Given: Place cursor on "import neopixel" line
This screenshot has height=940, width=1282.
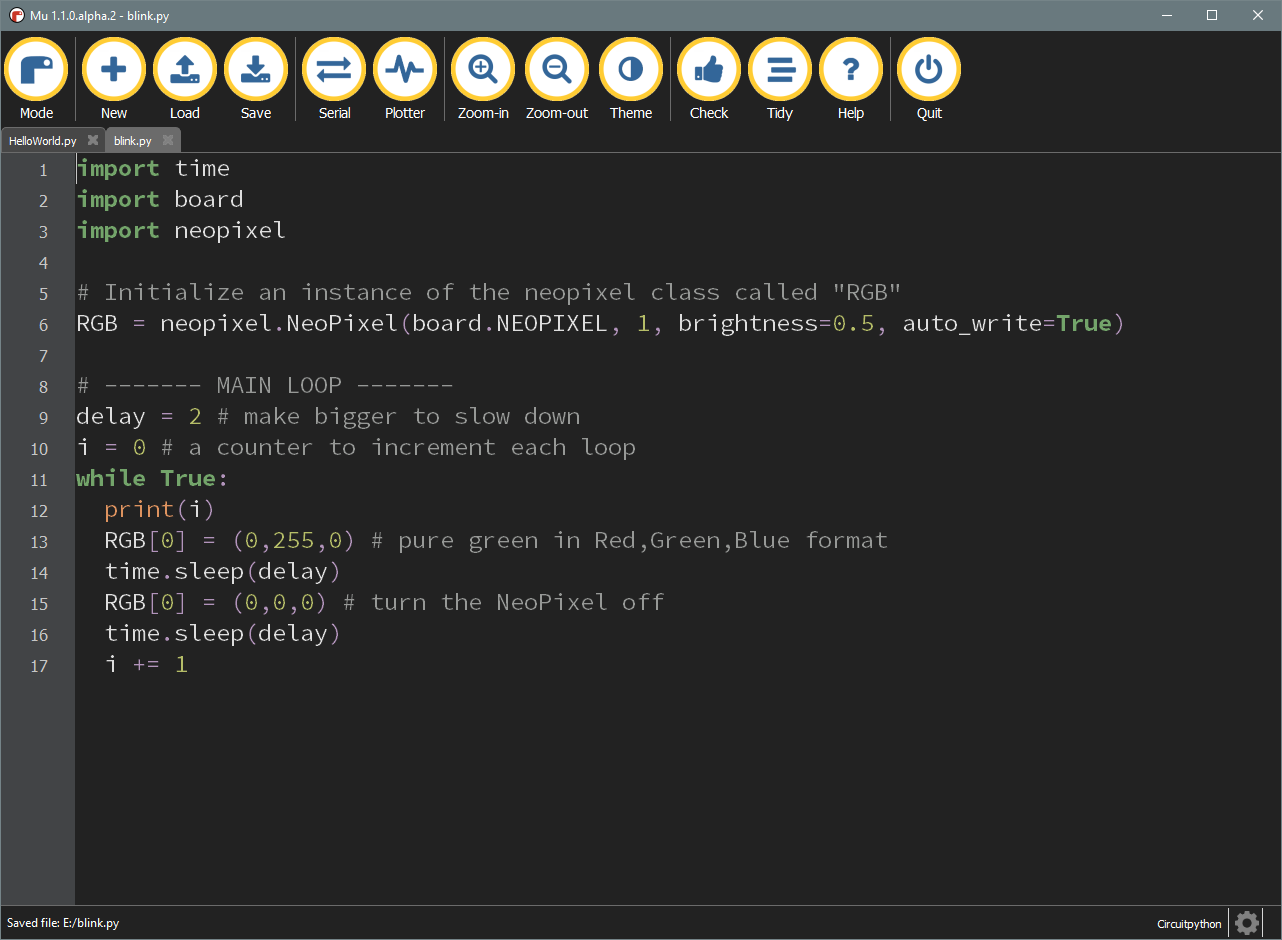Looking at the screenshot, I should pyautogui.click(x=181, y=231).
